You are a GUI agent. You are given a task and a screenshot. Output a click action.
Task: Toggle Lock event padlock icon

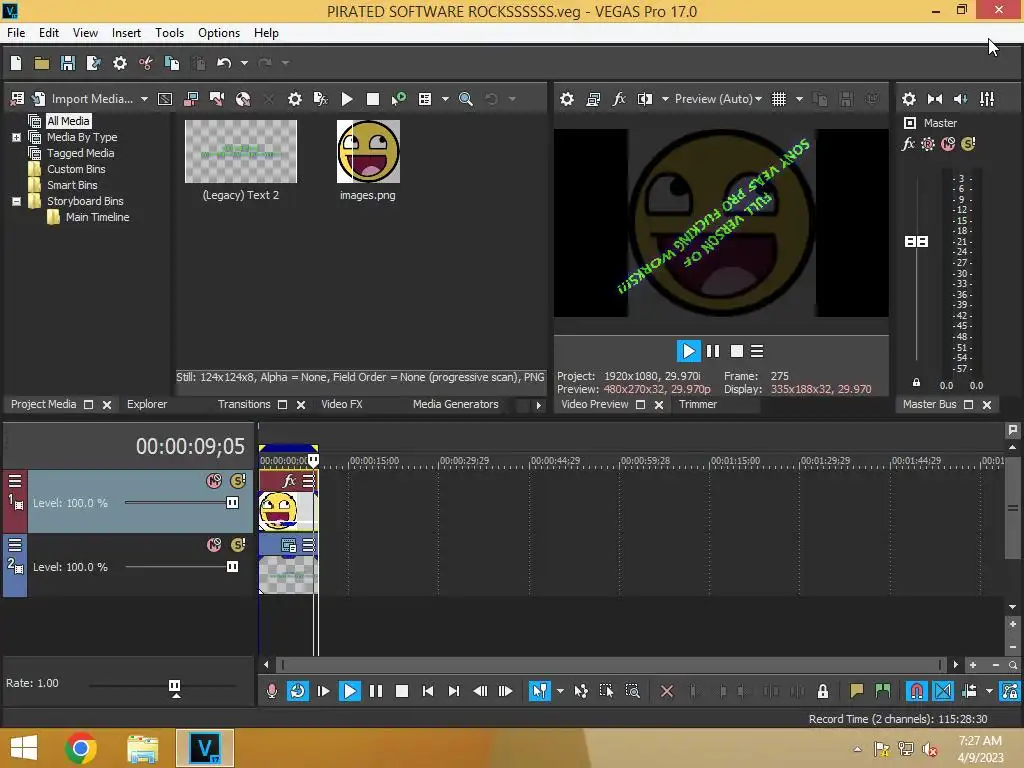click(x=823, y=691)
